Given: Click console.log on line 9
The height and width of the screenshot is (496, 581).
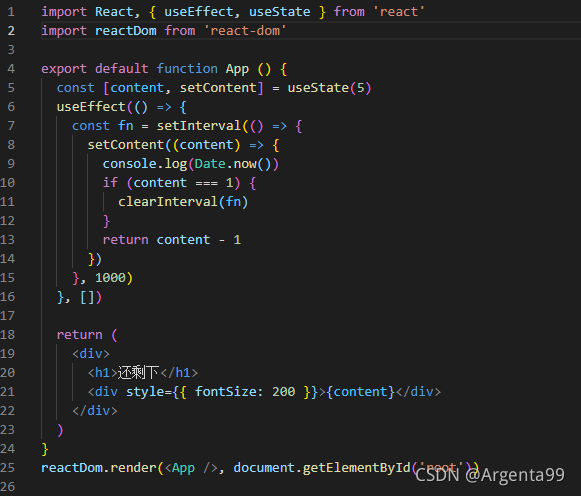Looking at the screenshot, I should [145, 164].
